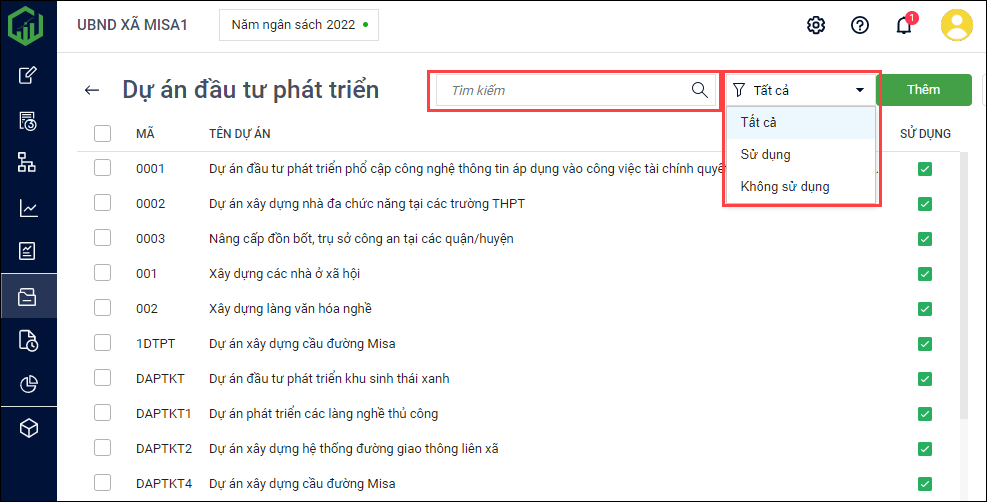Expand the Tất cả filter dropdown

pyautogui.click(x=800, y=90)
